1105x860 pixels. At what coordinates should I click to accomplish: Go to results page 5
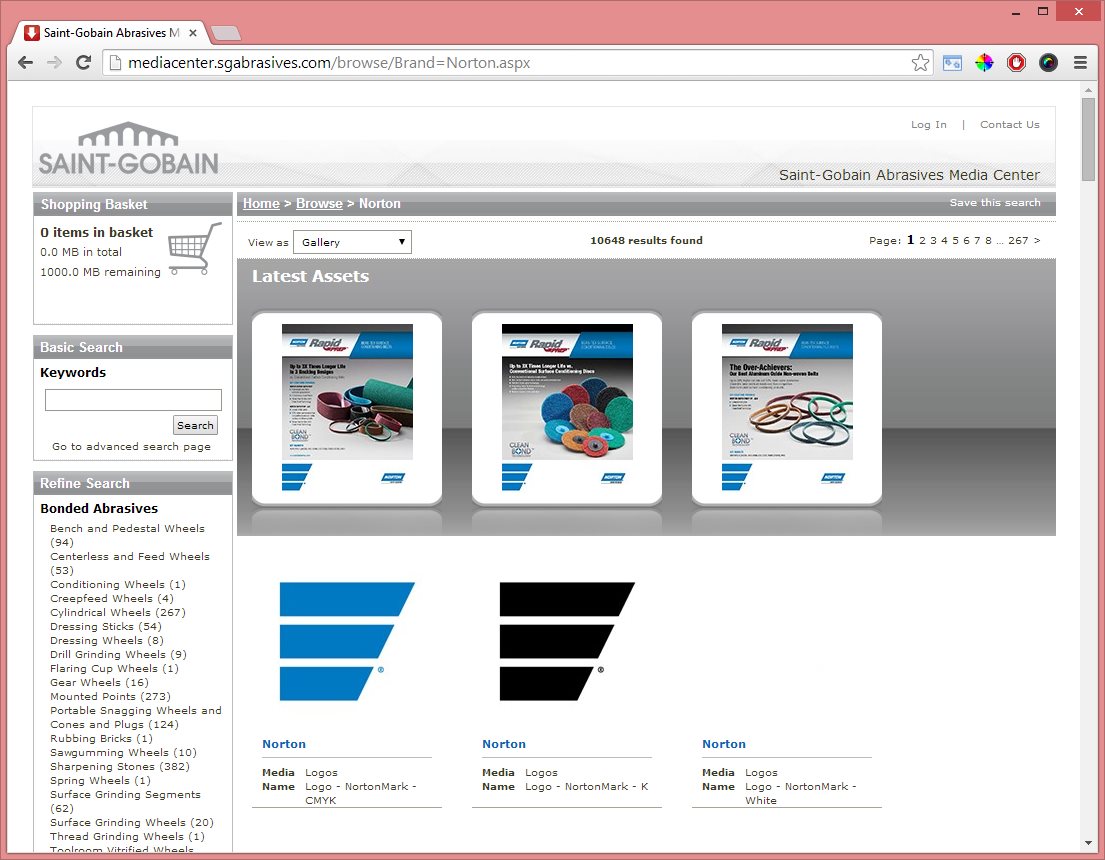(x=955, y=240)
